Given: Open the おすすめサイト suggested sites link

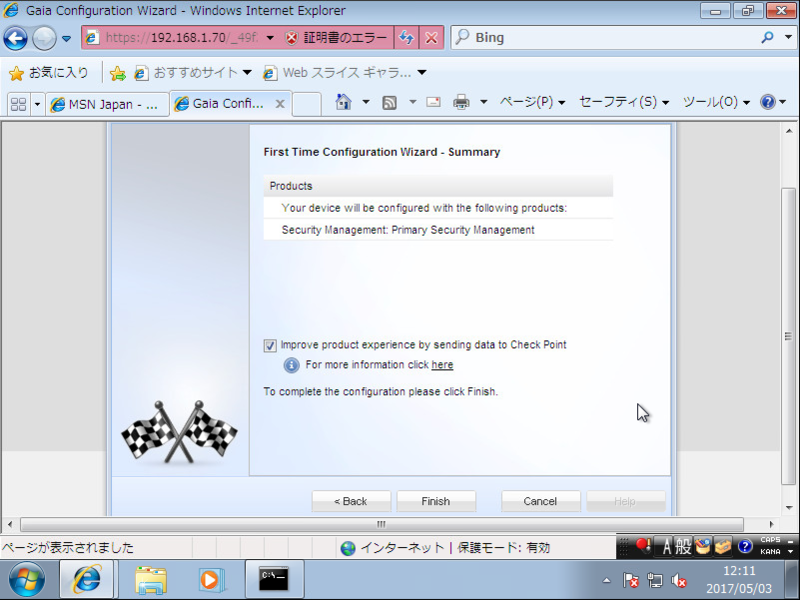Looking at the screenshot, I should click(x=193, y=73).
